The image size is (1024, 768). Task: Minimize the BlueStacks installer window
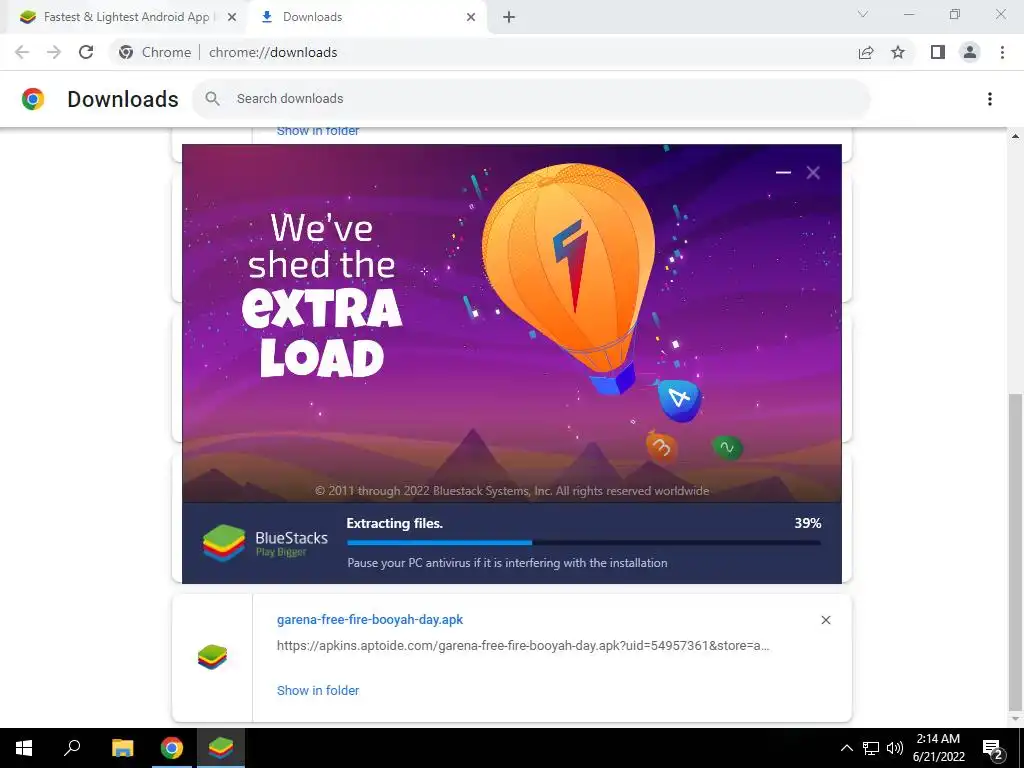pyautogui.click(x=783, y=172)
